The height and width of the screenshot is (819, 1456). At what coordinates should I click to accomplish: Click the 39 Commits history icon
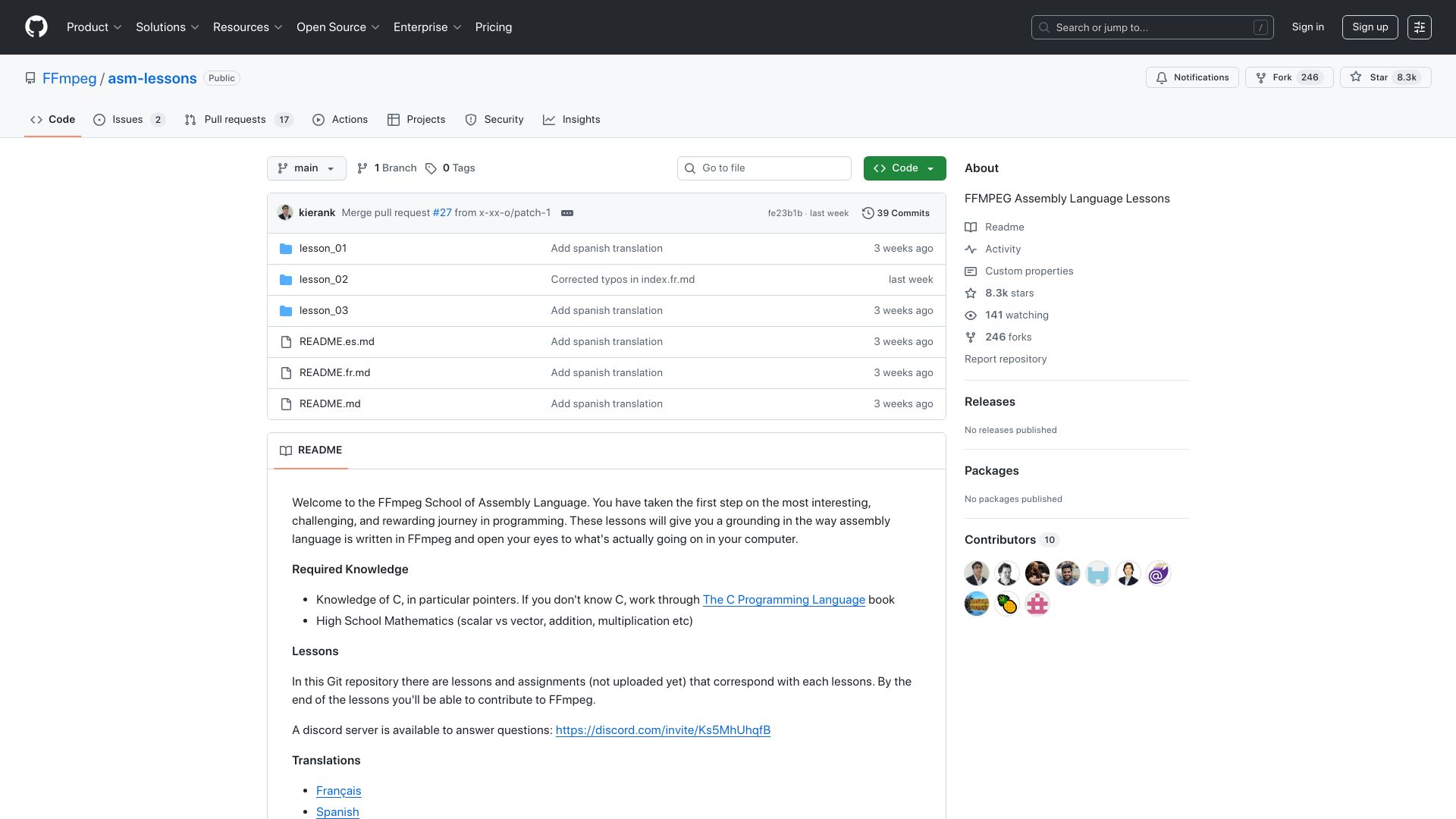(868, 213)
